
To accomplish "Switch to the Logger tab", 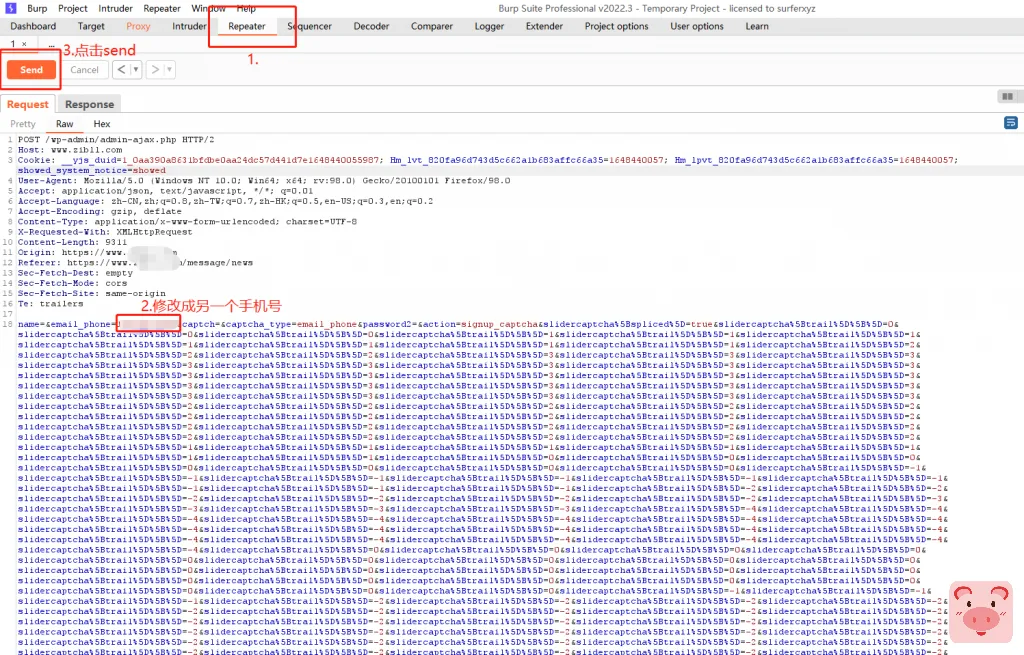I will pos(489,26).
